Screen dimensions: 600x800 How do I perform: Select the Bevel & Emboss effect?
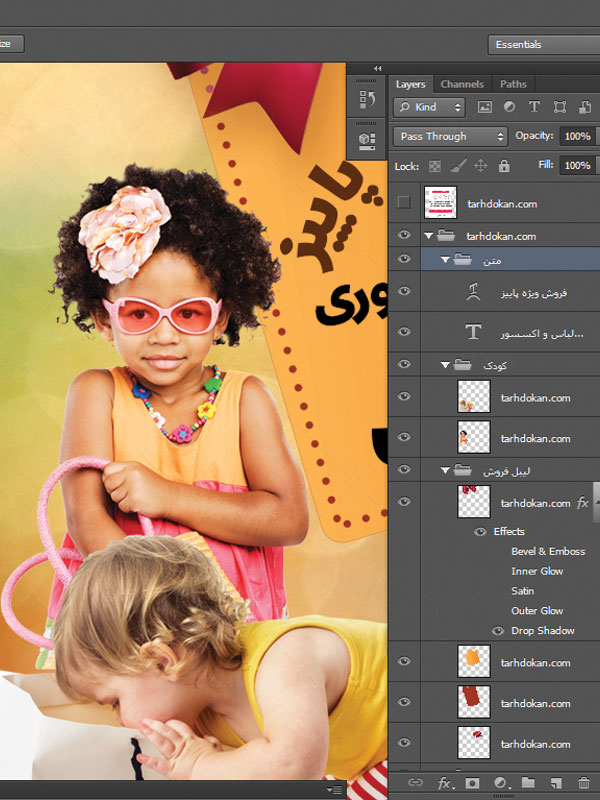[548, 552]
